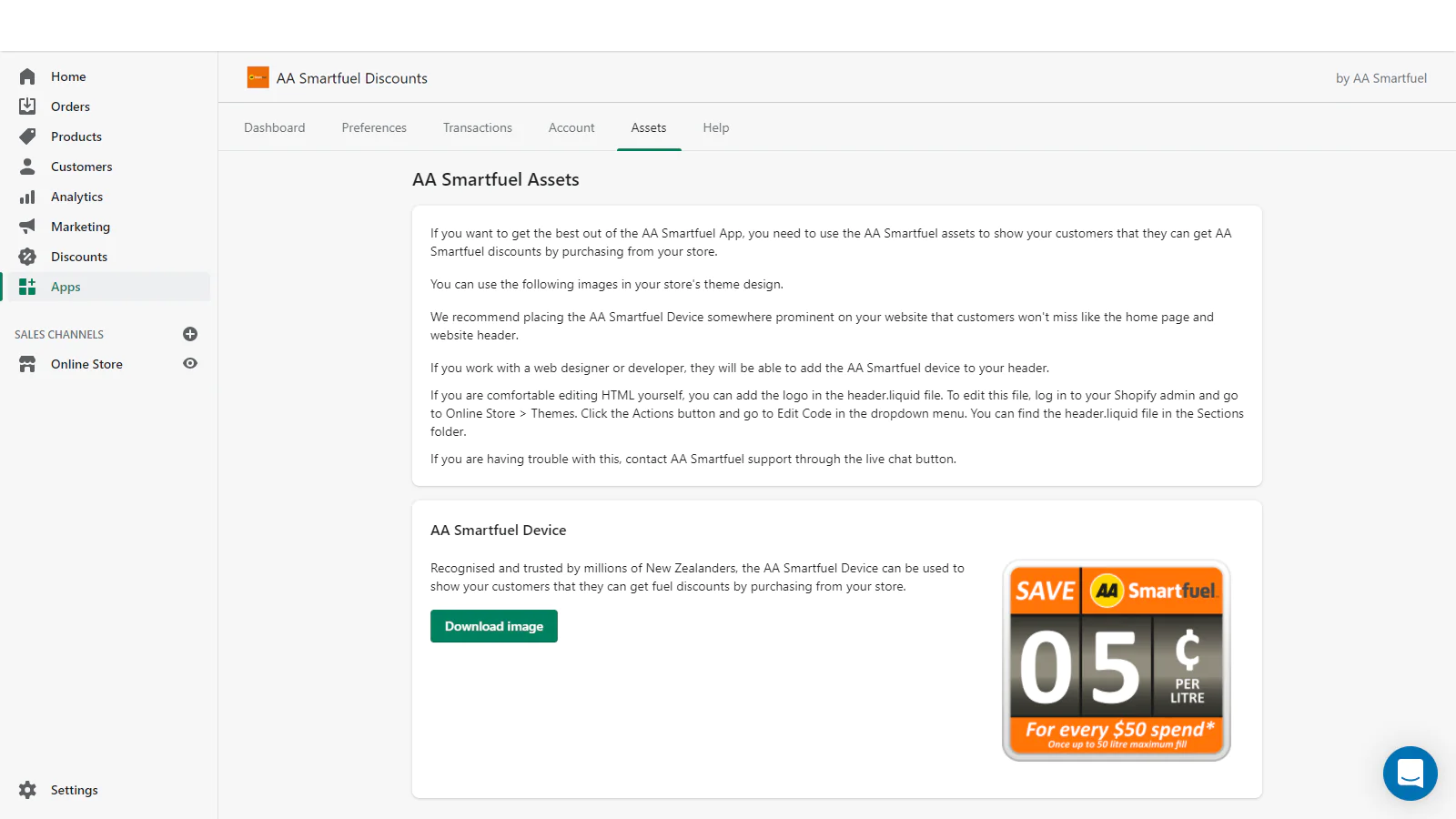Open Orders via its inbox icon
The width and height of the screenshot is (1456, 819).
pyautogui.click(x=27, y=106)
